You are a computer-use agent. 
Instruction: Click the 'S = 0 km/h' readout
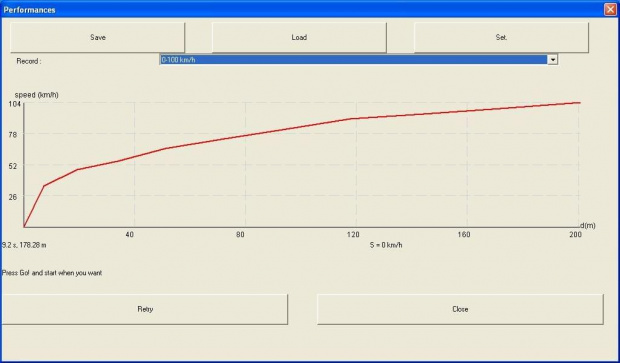(386, 245)
